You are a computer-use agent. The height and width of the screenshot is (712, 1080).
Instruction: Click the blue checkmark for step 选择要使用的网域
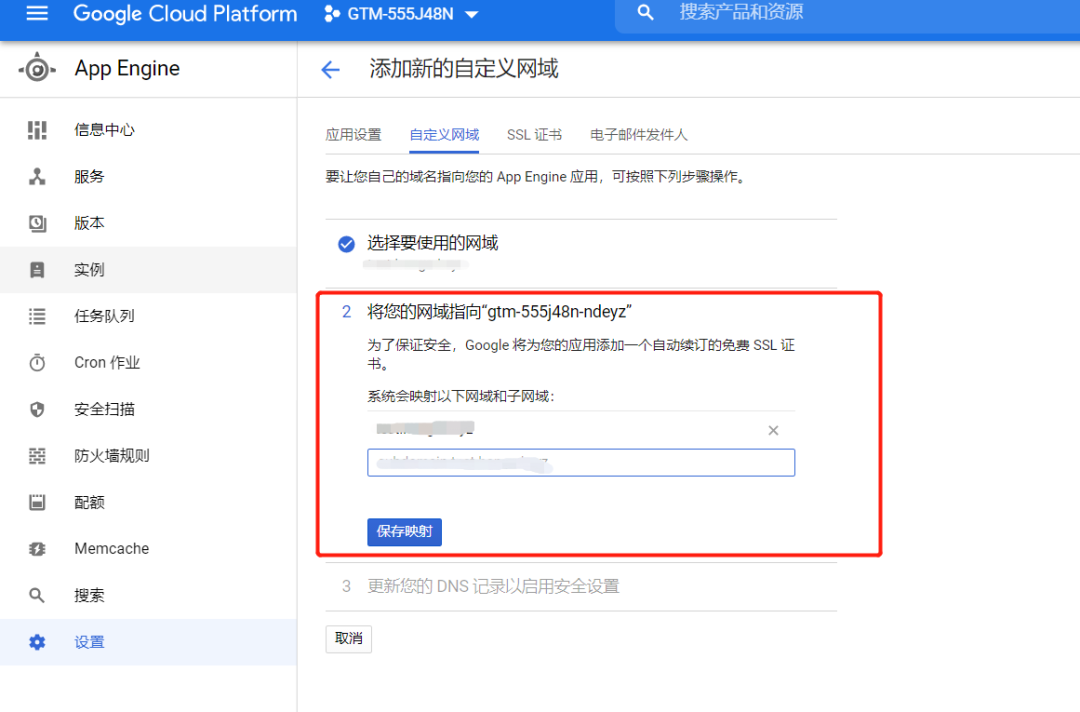(346, 244)
